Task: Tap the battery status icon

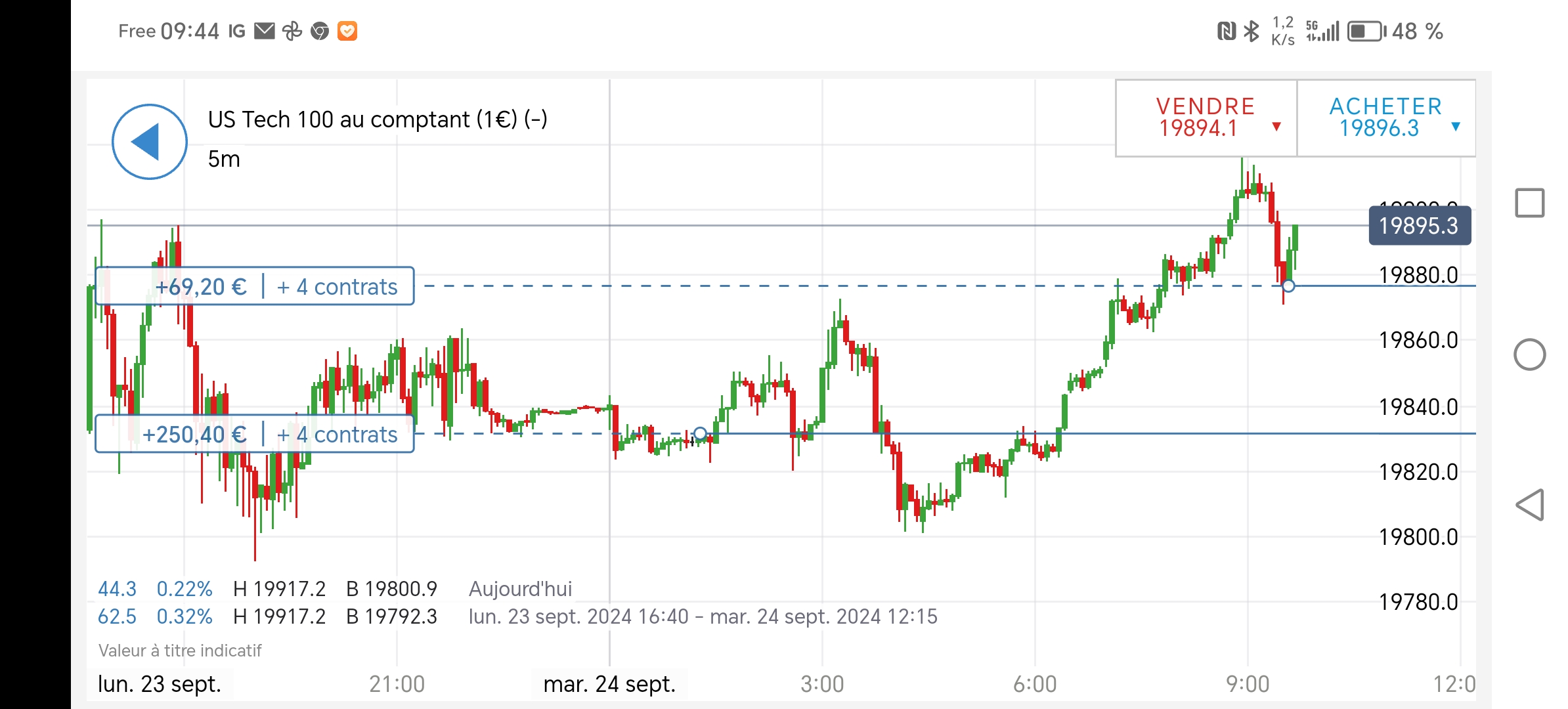Action: click(x=1366, y=31)
